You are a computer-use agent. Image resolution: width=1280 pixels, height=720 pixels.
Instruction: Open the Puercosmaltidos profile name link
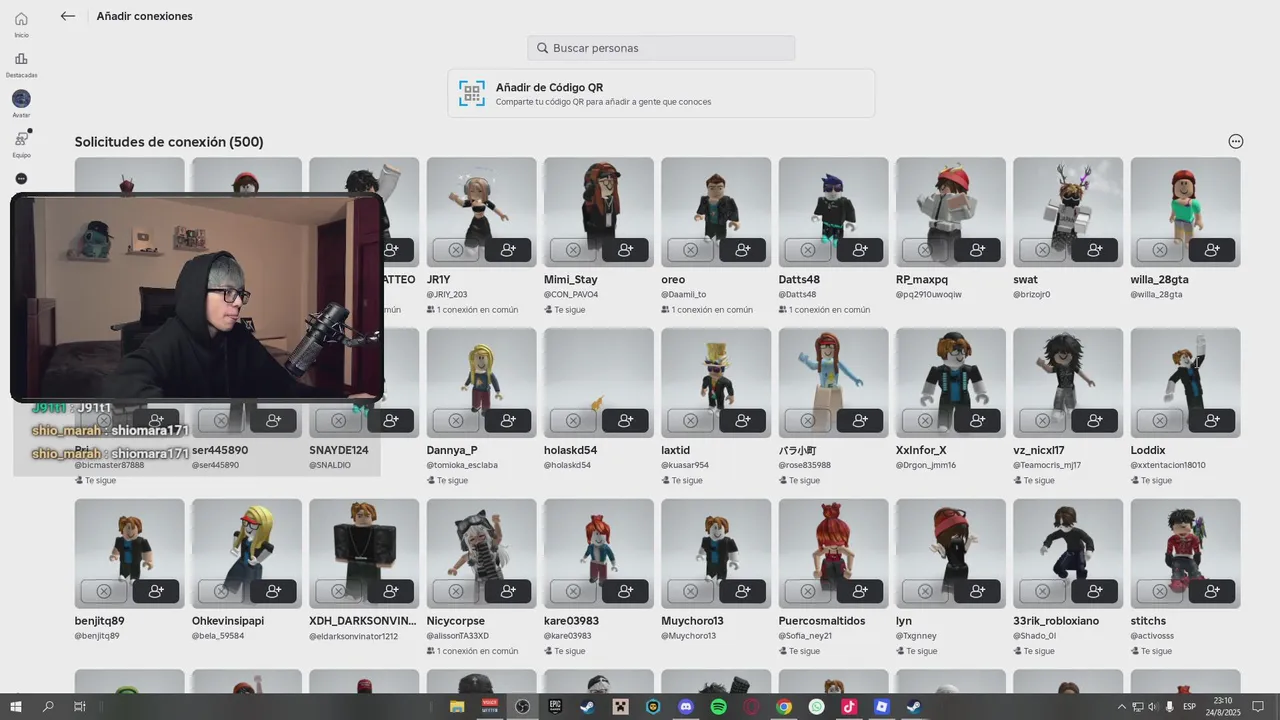click(x=822, y=621)
